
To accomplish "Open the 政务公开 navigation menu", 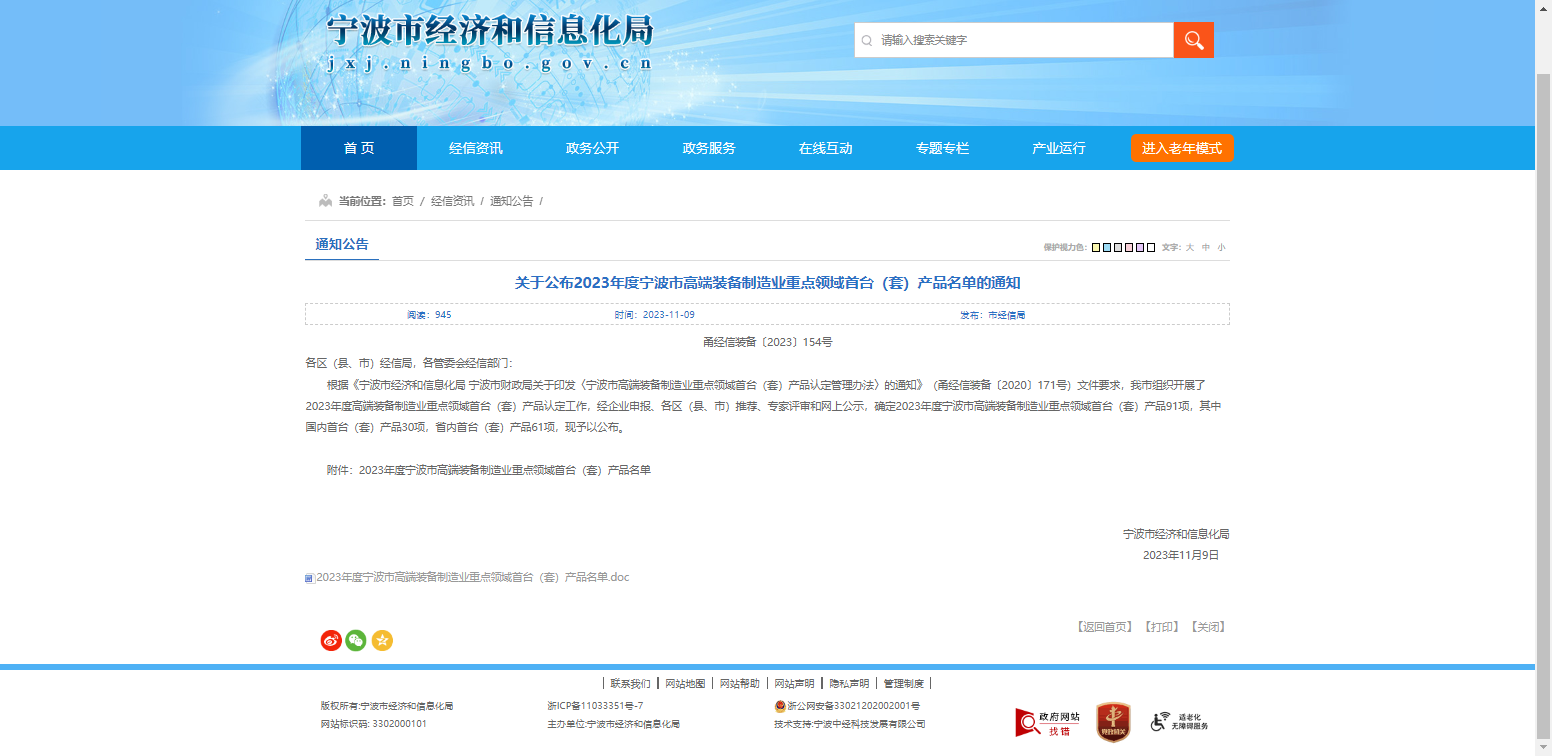I will point(592,148).
